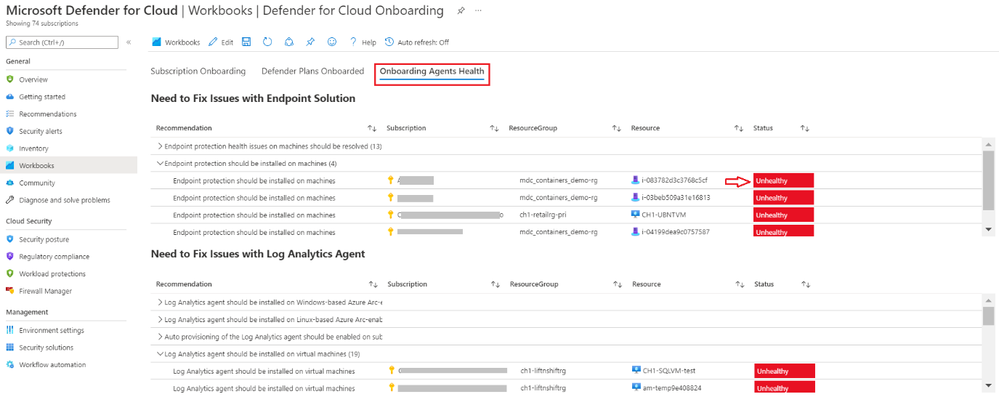
Task: Pin the page using the title pin icon
Action: click(x=461, y=11)
